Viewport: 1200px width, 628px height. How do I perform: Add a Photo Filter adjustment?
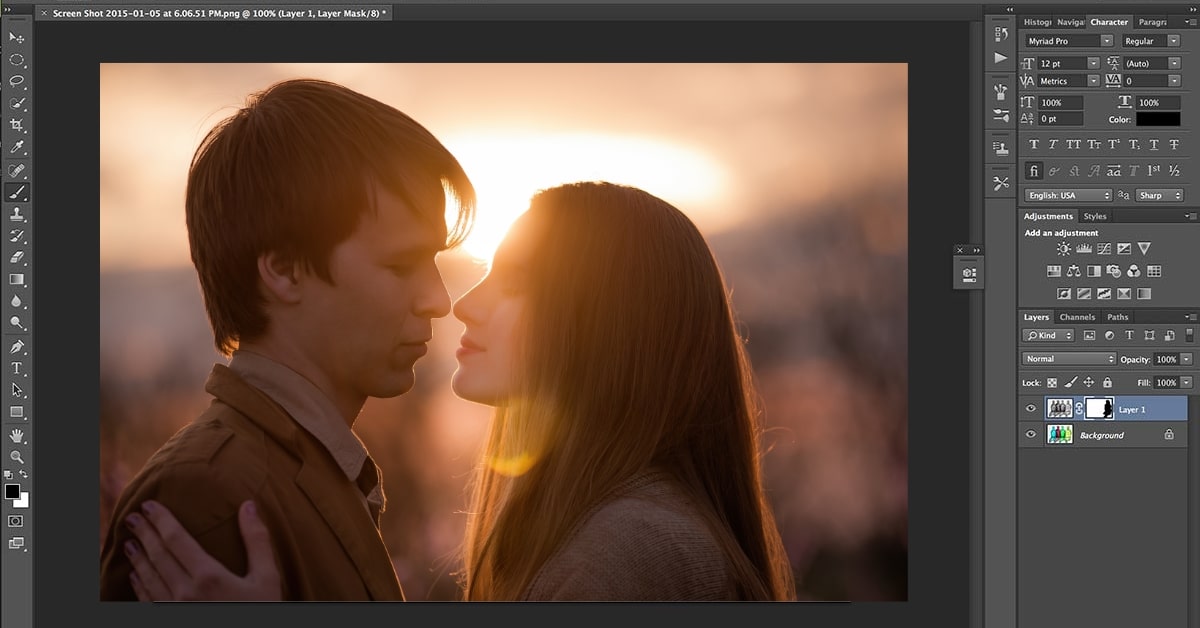coord(1114,271)
